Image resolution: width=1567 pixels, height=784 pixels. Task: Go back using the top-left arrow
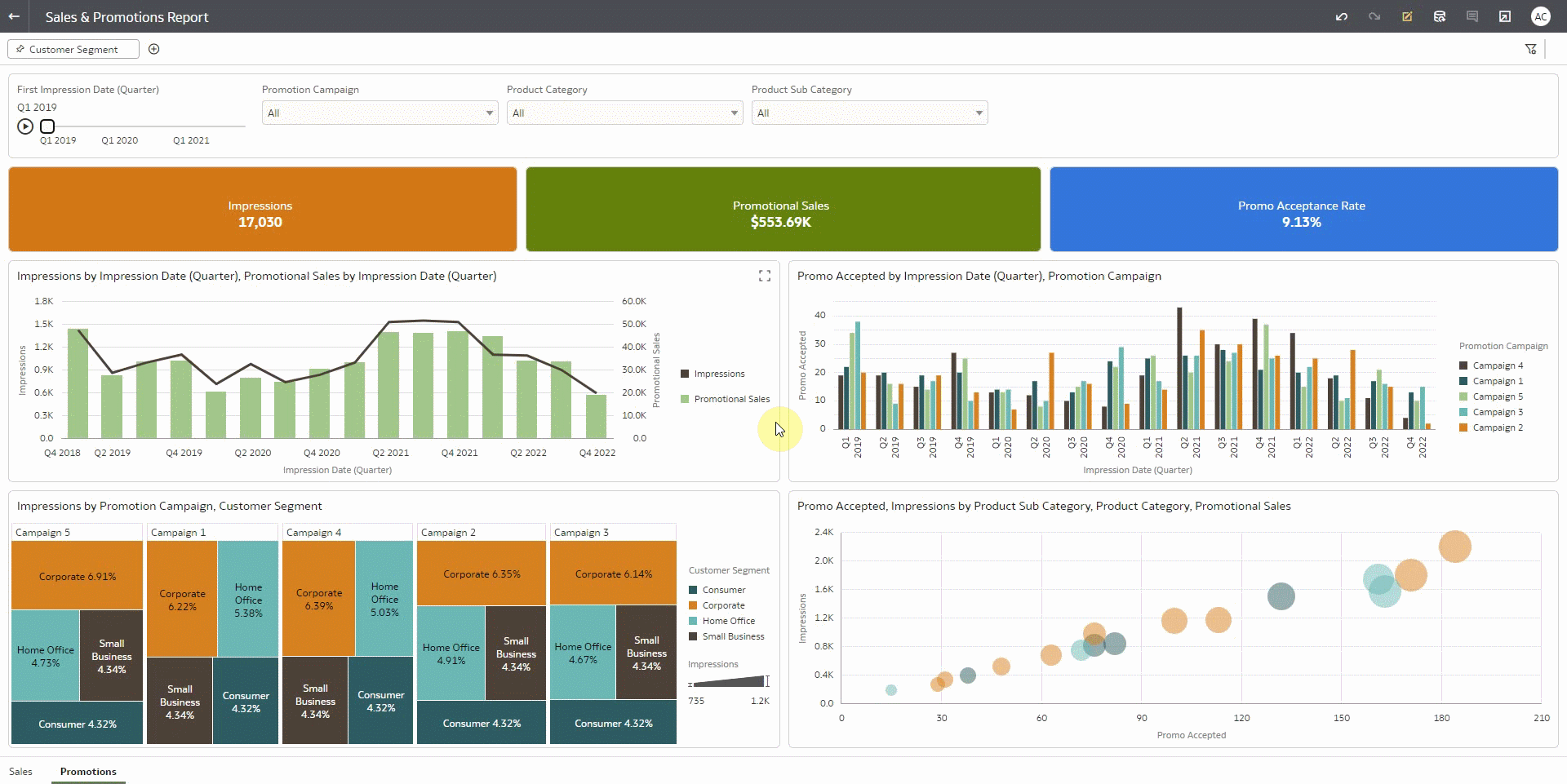14,16
